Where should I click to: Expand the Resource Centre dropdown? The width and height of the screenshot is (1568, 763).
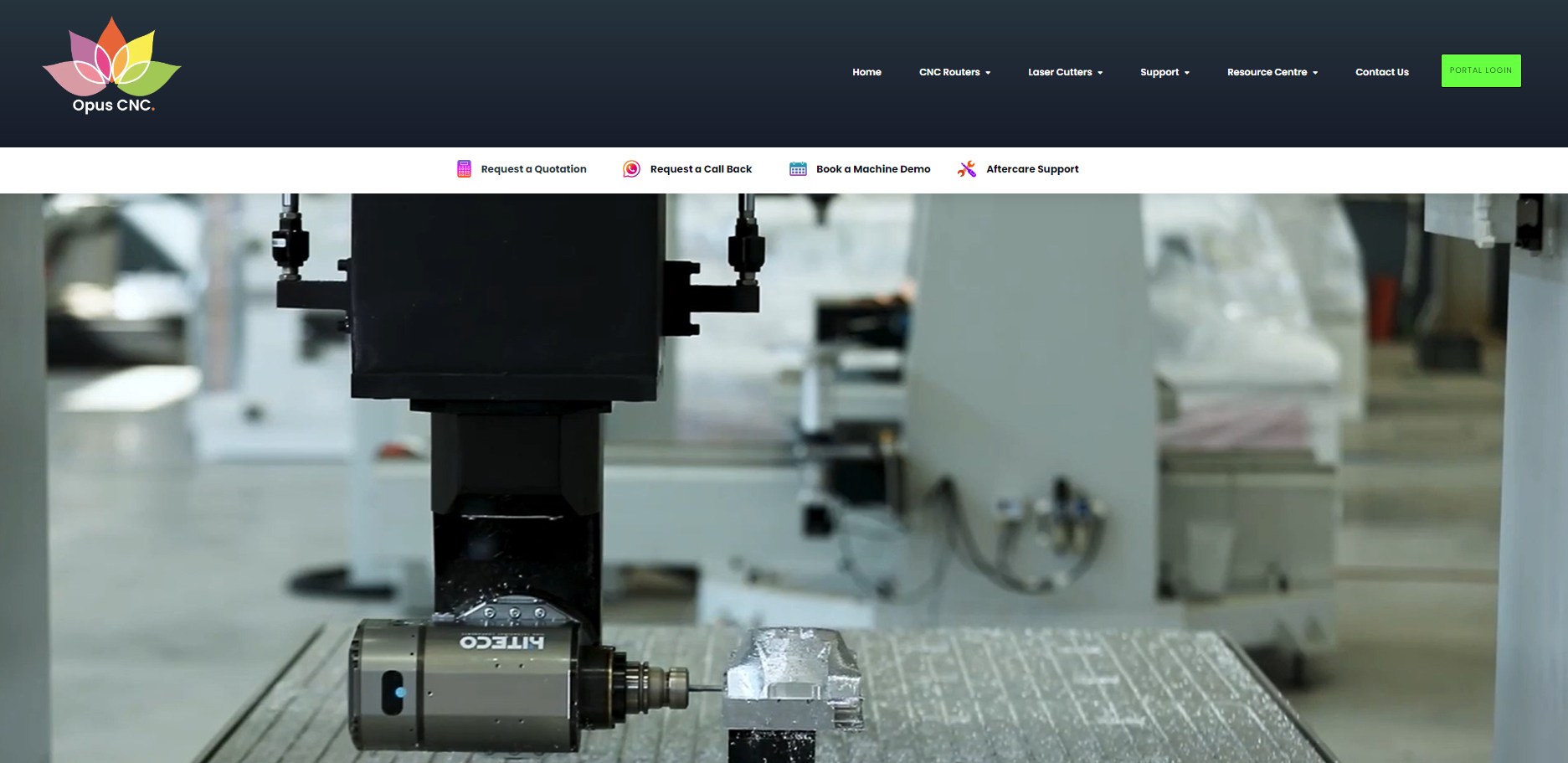1267,72
